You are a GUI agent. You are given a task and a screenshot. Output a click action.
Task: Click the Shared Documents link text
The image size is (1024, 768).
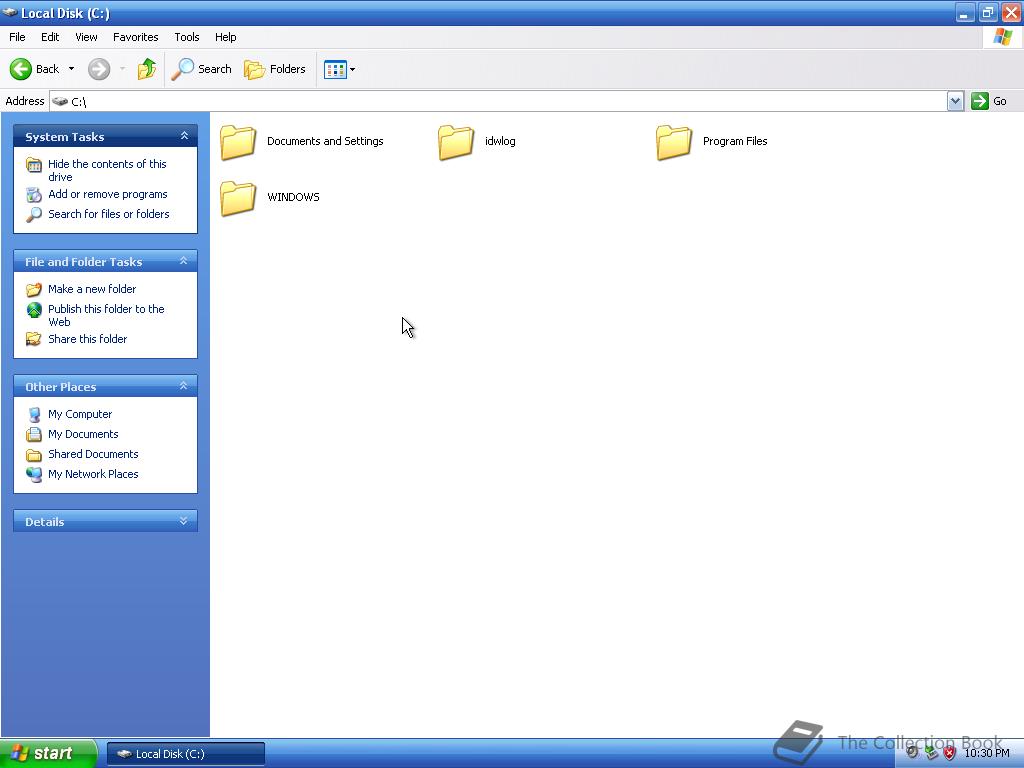93,454
